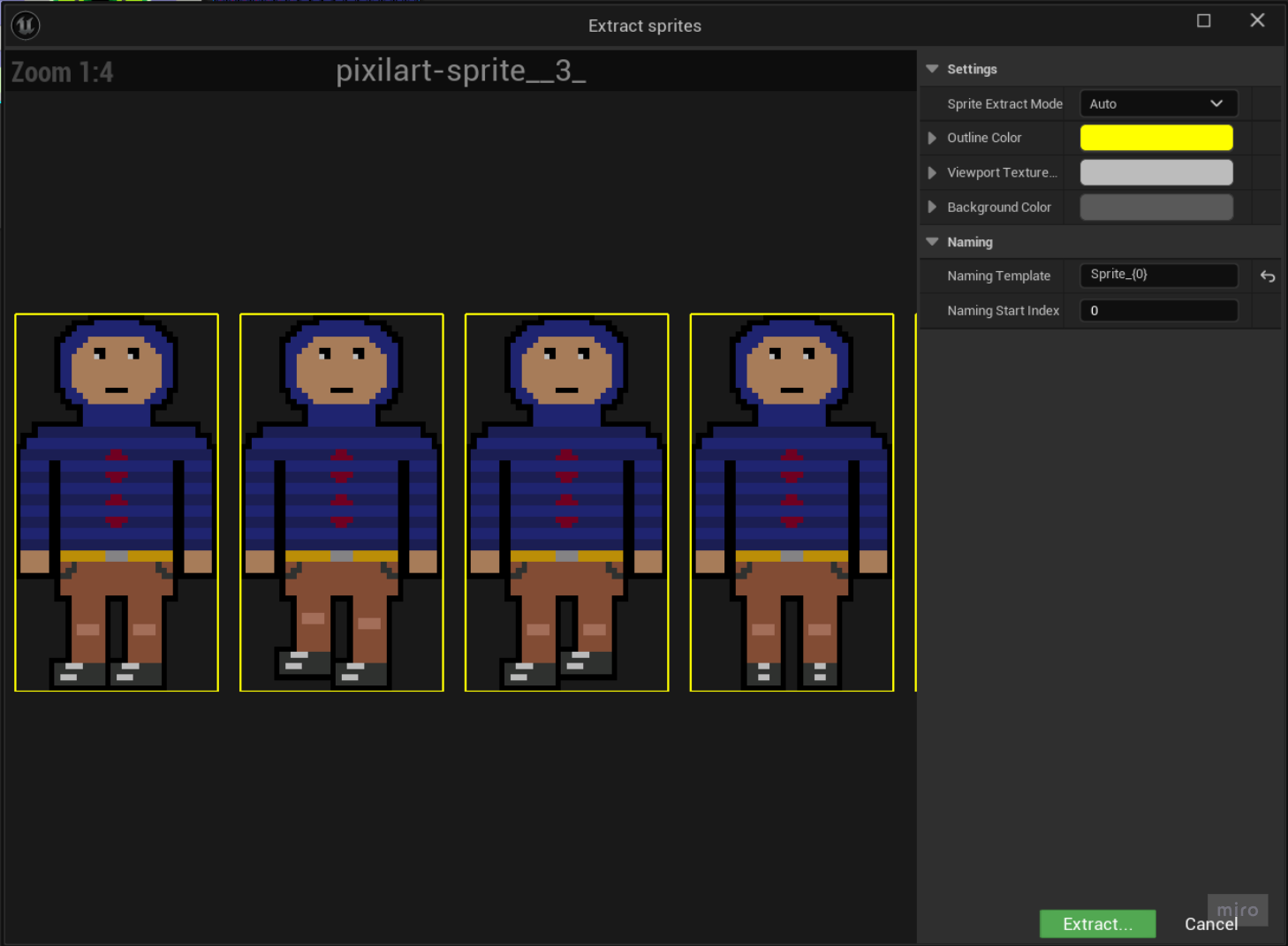Image resolution: width=1288 pixels, height=946 pixels.
Task: Open the dark gray Background Color swatch
Action: point(1155,208)
